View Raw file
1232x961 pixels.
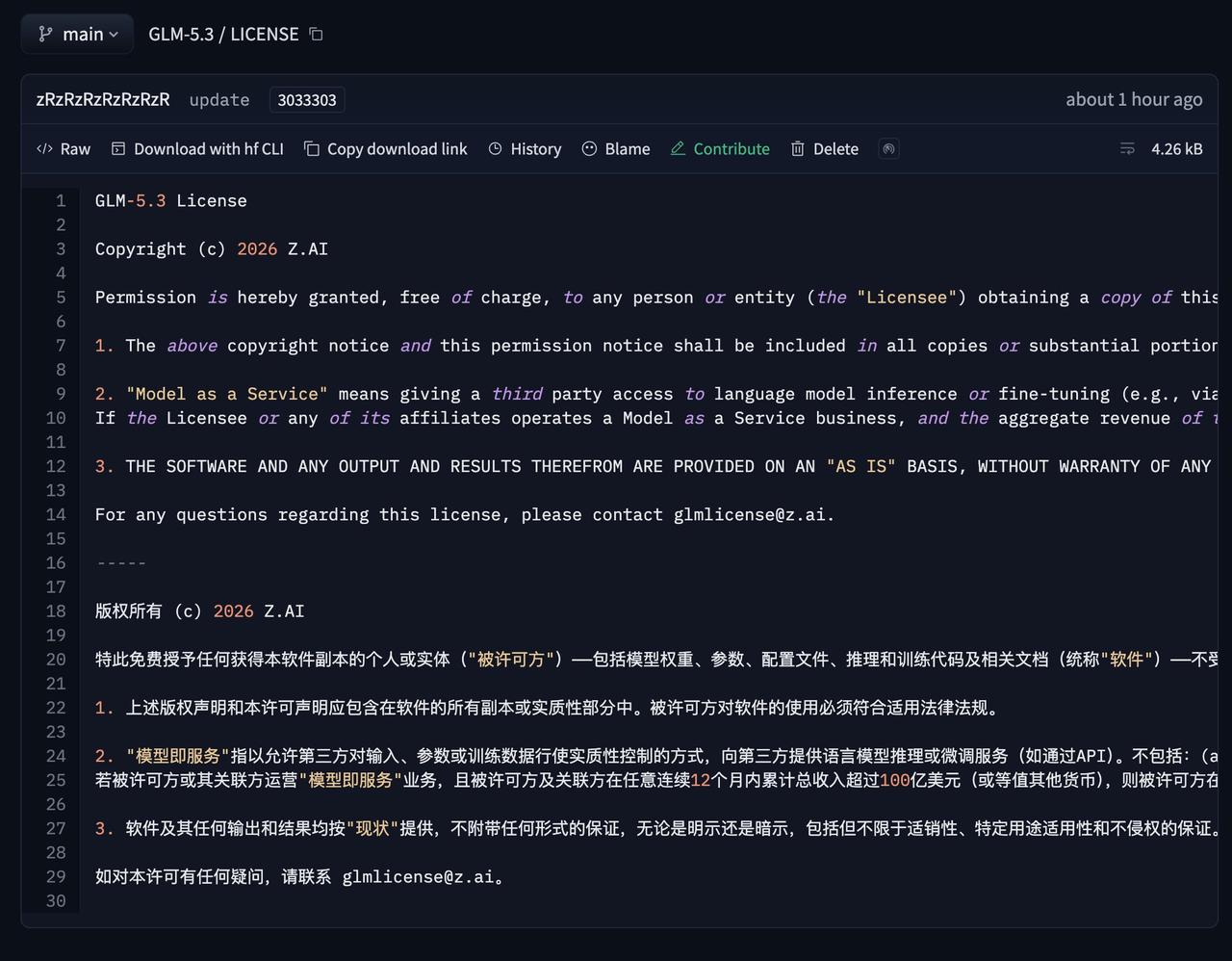(64, 148)
